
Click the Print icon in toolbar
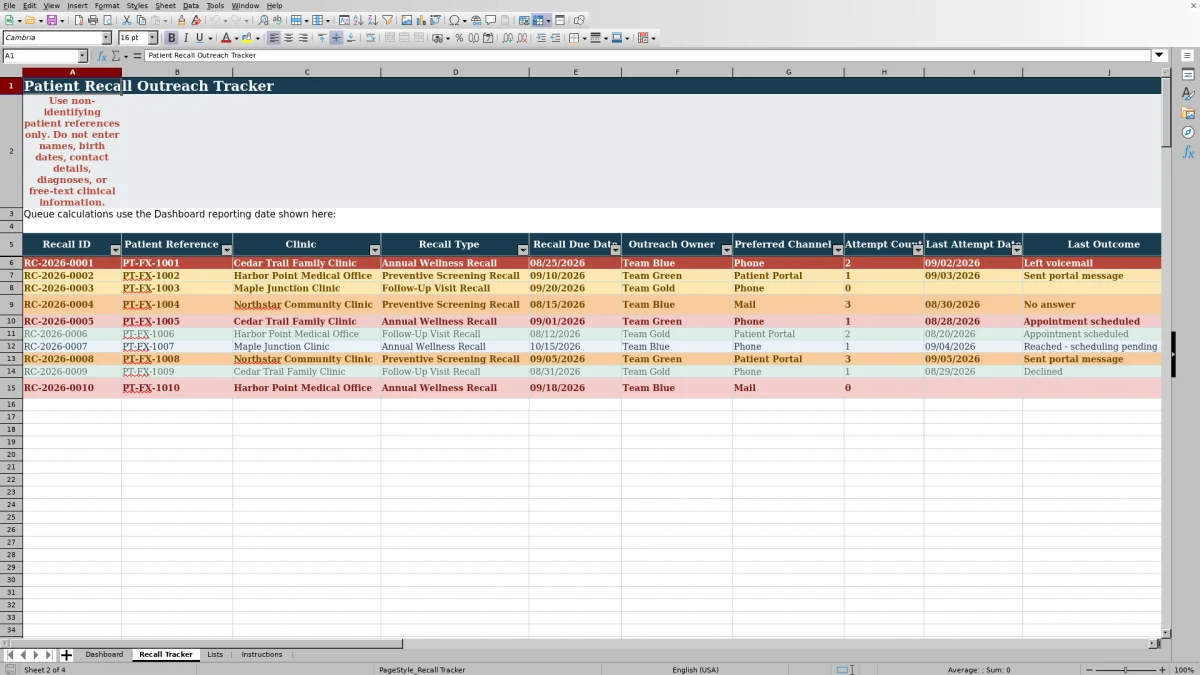(93, 20)
